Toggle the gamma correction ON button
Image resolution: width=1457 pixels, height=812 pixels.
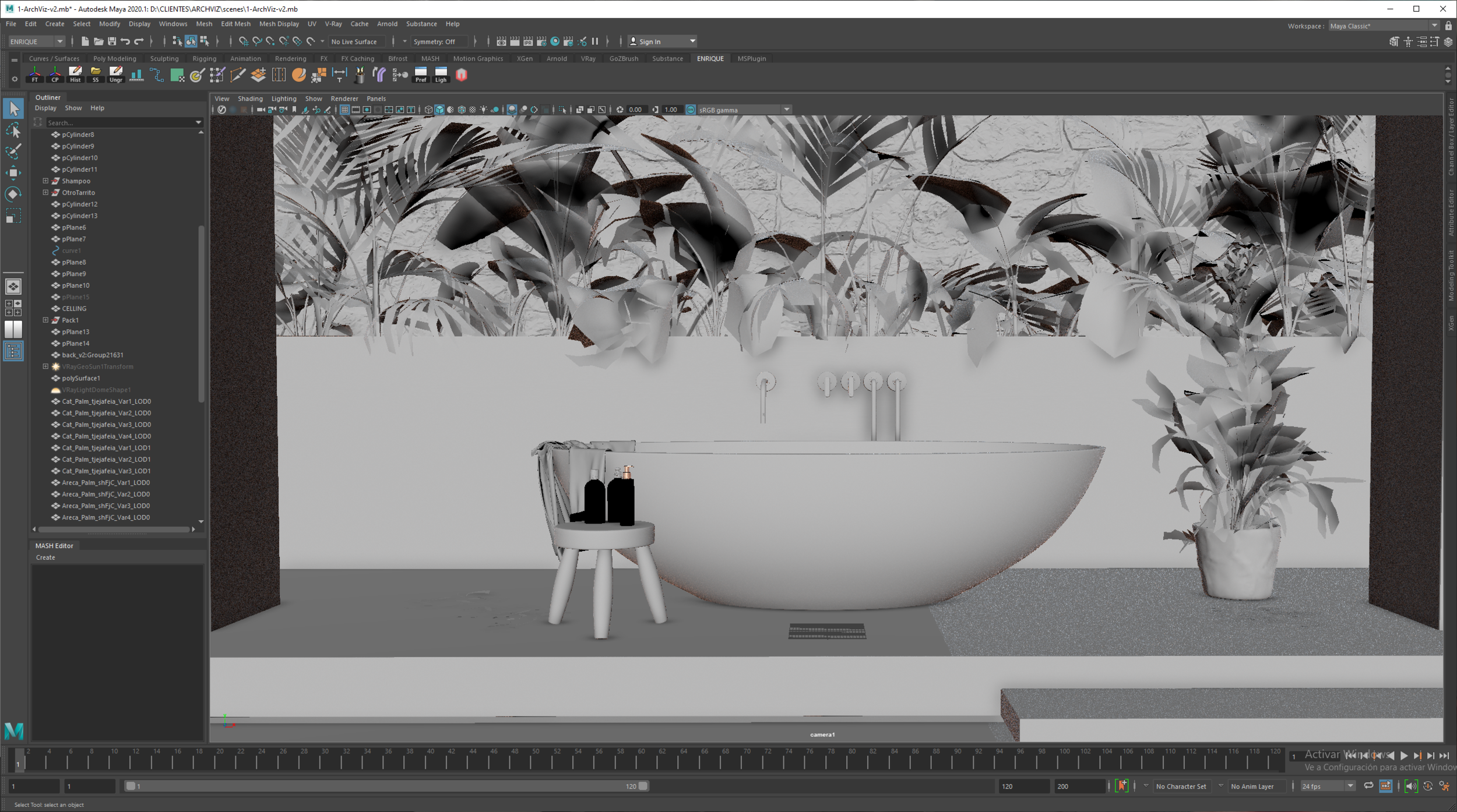(x=689, y=110)
